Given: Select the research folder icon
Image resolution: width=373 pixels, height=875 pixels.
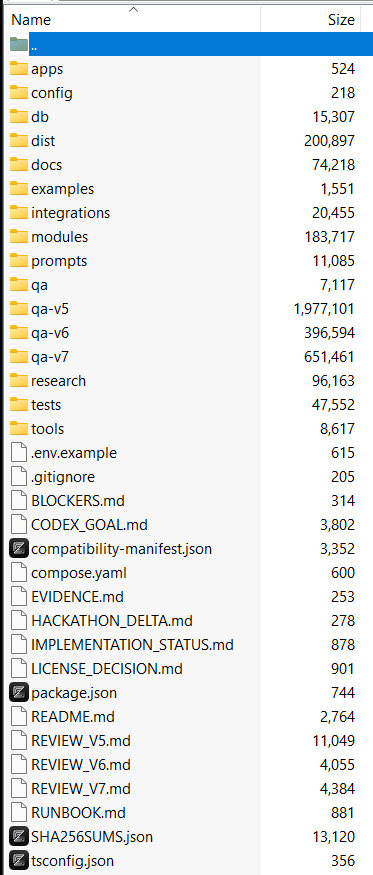Looking at the screenshot, I should [x=19, y=381].
